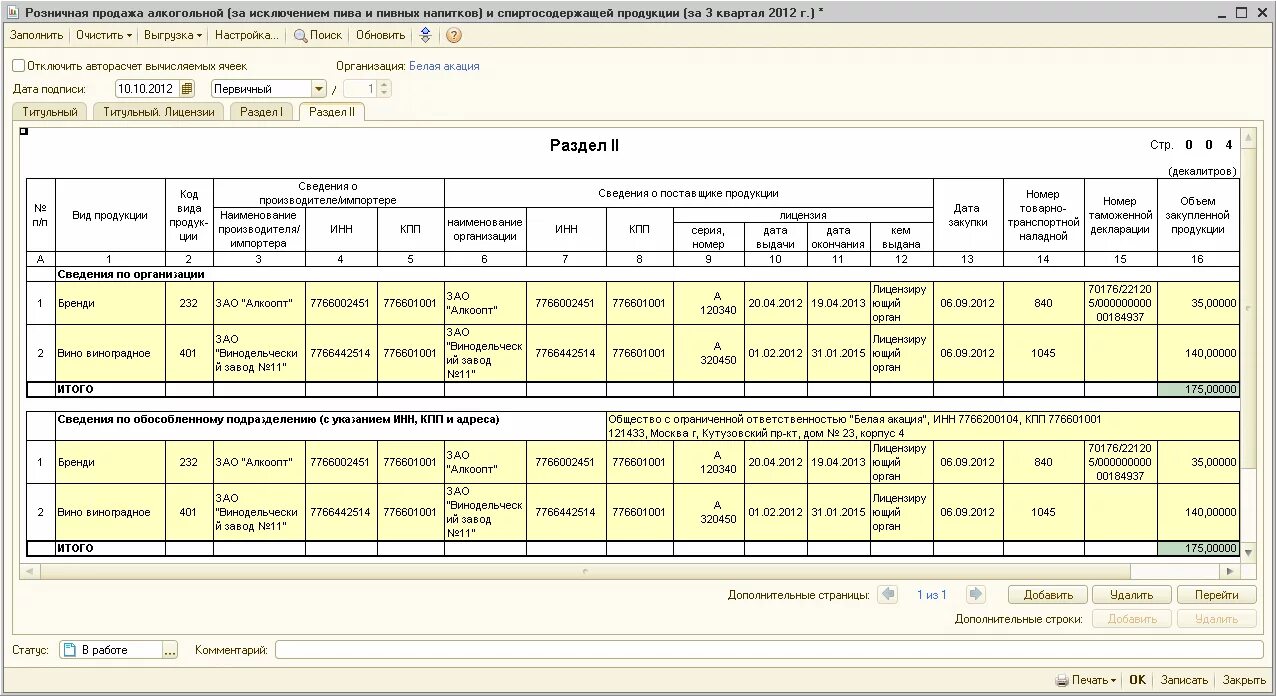
Task: Open the calendar picker for Дата подписи
Action: coord(187,89)
